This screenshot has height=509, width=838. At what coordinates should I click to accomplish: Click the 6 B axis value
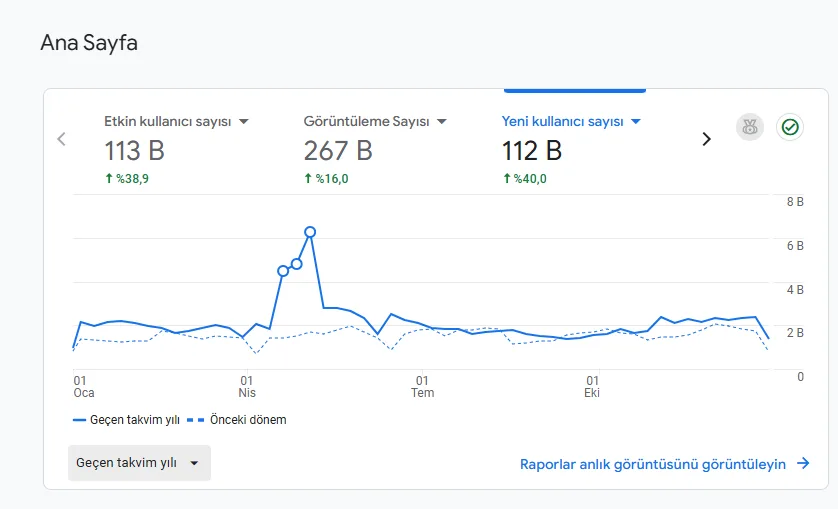(x=795, y=246)
